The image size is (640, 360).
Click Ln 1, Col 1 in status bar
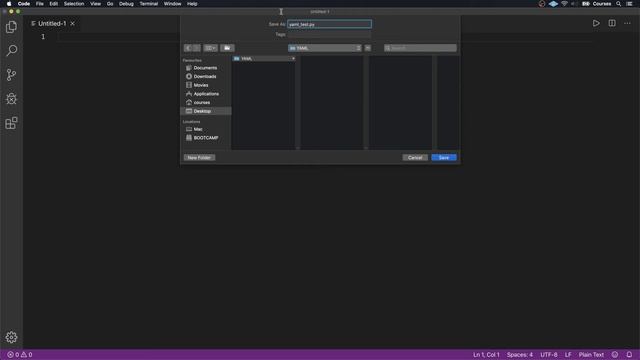tap(486, 355)
